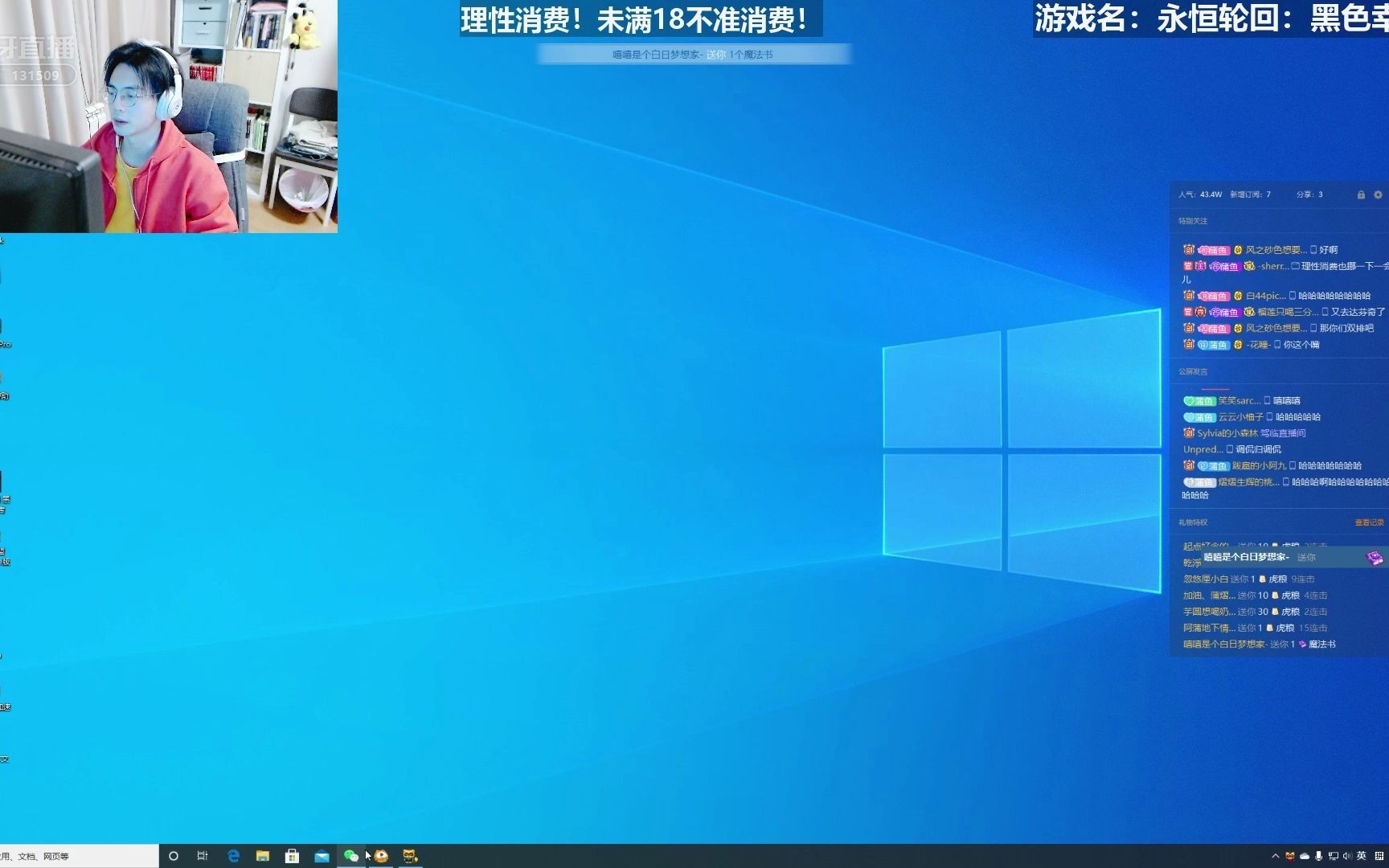Image resolution: width=1389 pixels, height=868 pixels.
Task: Open Mail app from taskbar
Action: [322, 856]
